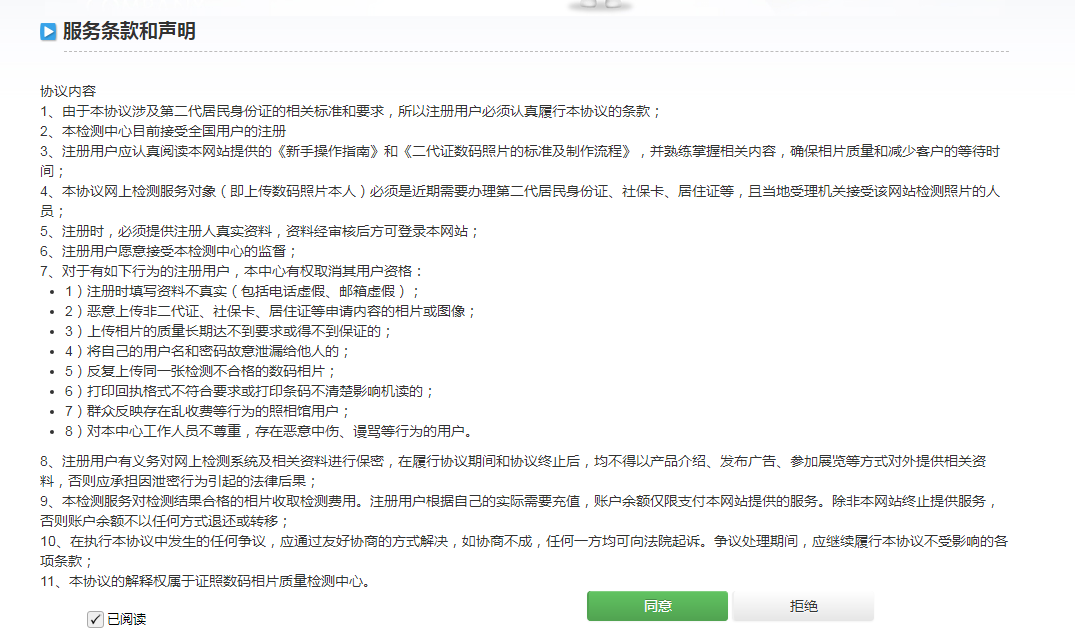
Task: Click clause 6 注册用户愿意接受本检测中心的监督
Action: [x=169, y=251]
